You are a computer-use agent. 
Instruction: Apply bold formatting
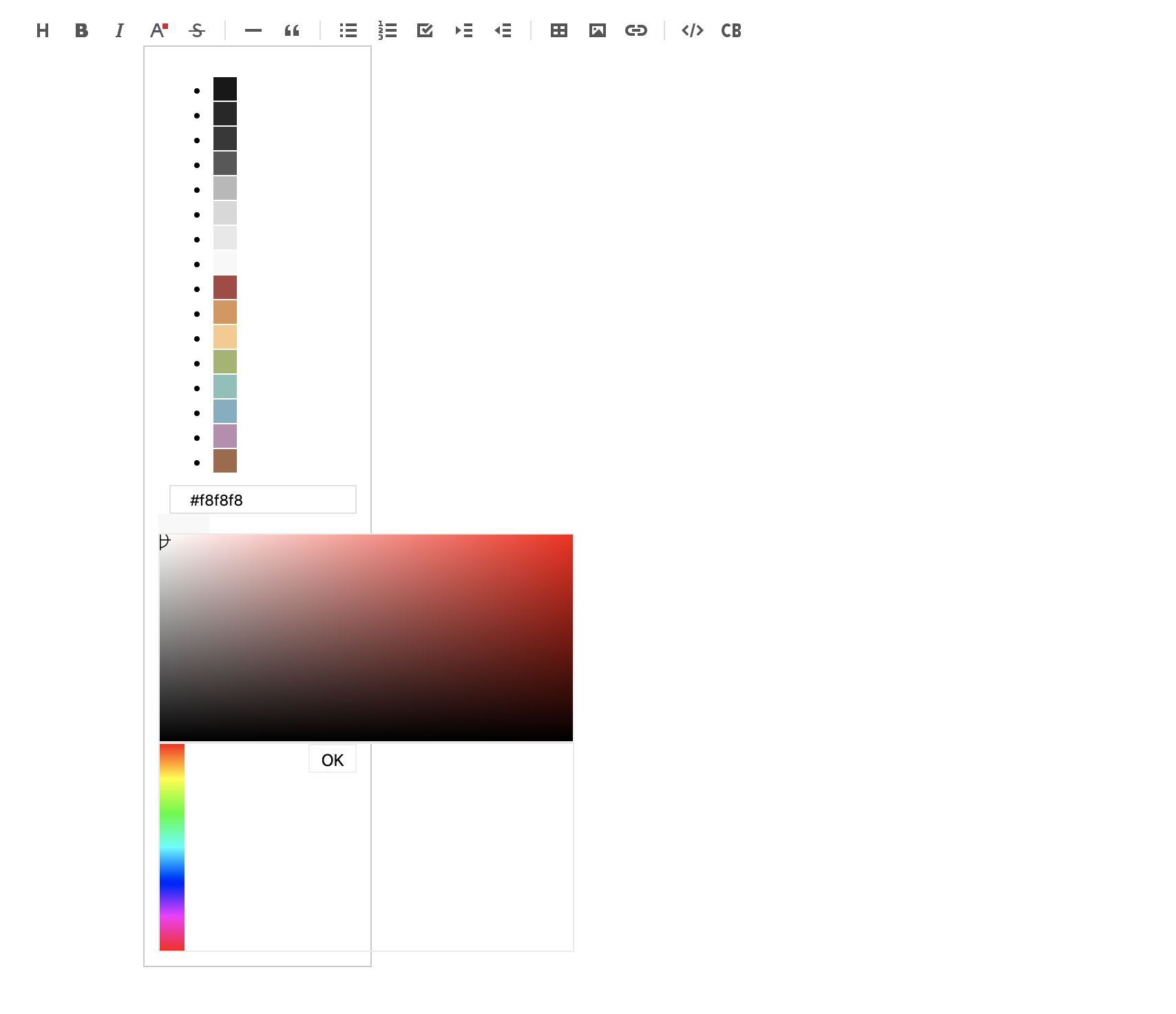pyautogui.click(x=81, y=30)
